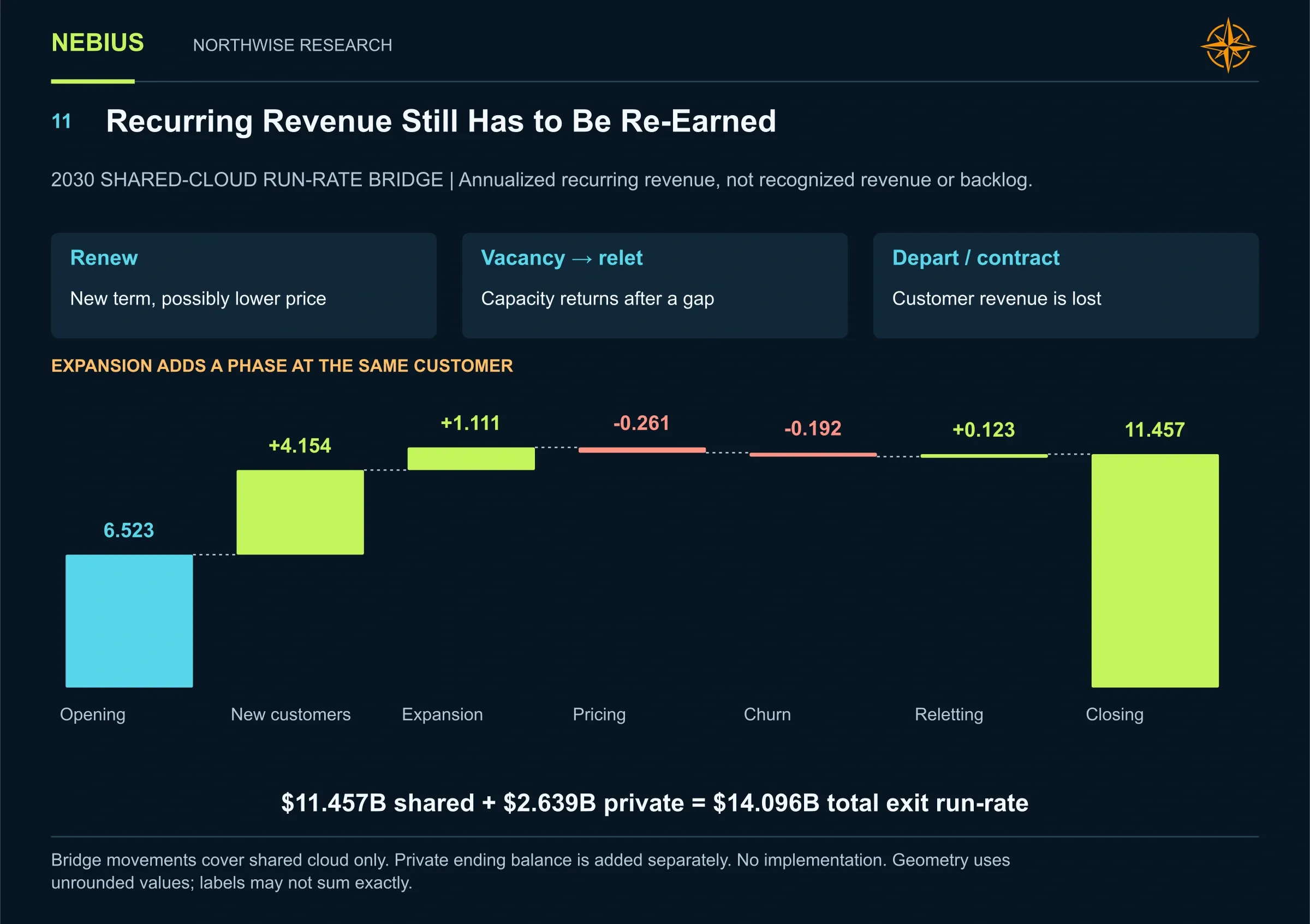
Task: Click the 6.523 value label
Action: point(128,530)
